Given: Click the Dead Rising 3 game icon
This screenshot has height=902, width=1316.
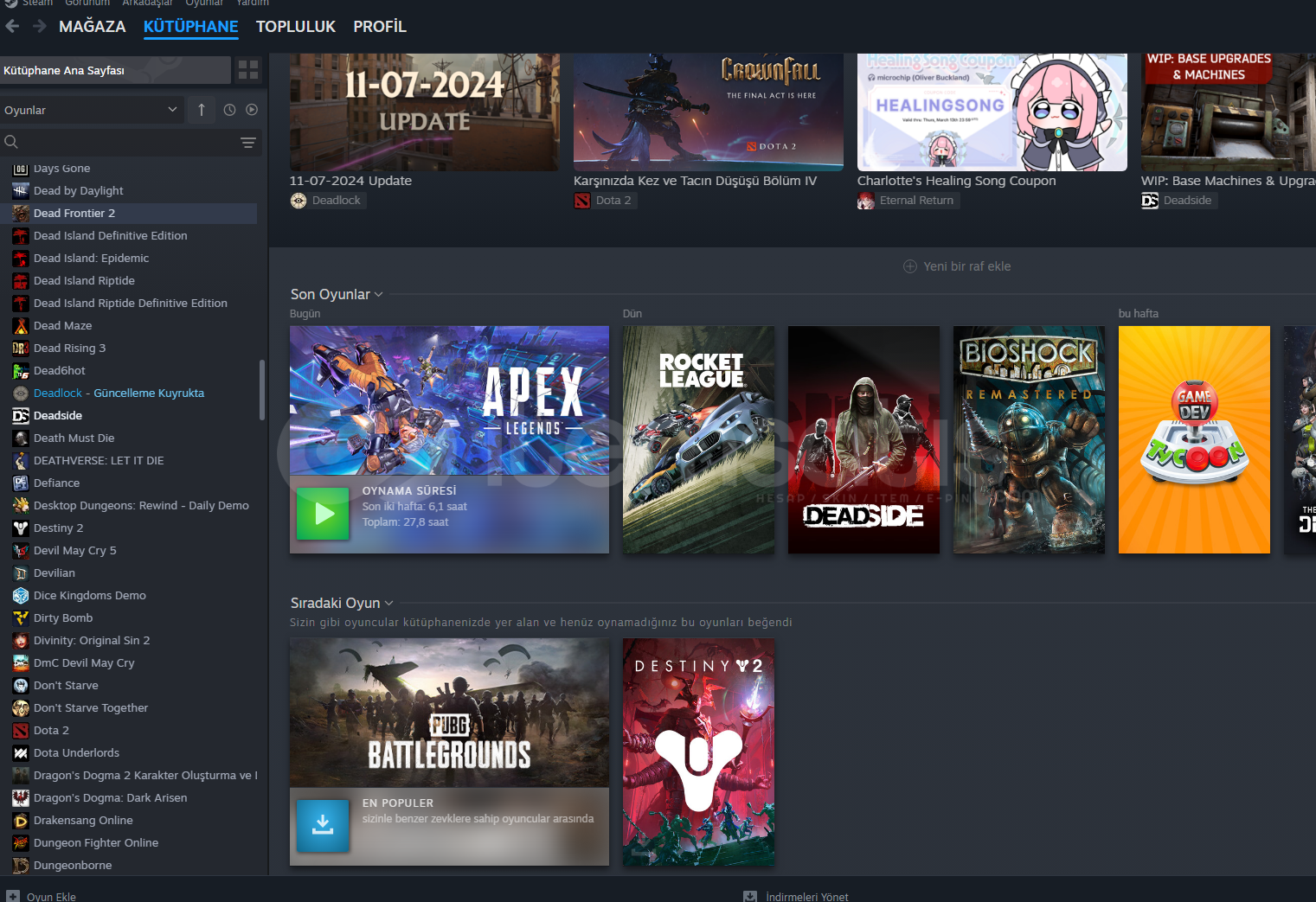Looking at the screenshot, I should coord(21,349).
